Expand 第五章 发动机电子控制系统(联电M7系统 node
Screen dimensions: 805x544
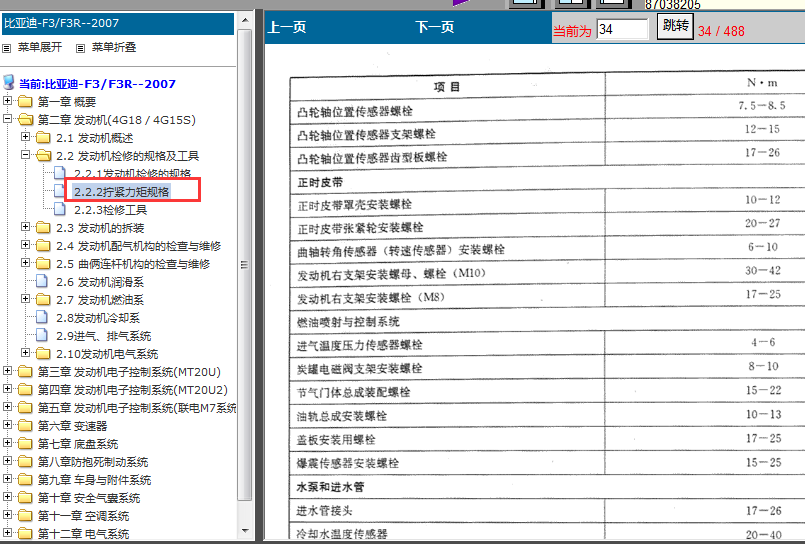7,406
